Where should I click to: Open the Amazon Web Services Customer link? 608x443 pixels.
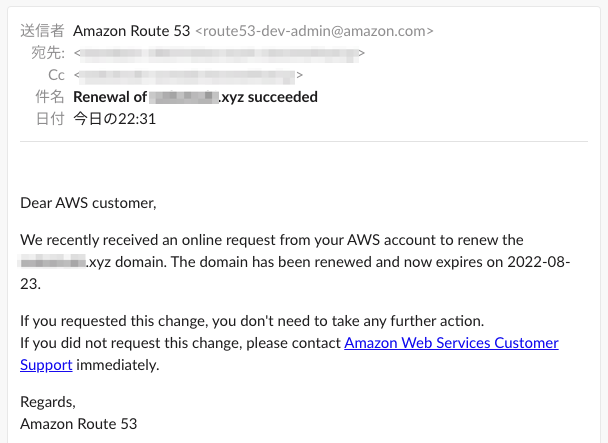pos(451,343)
